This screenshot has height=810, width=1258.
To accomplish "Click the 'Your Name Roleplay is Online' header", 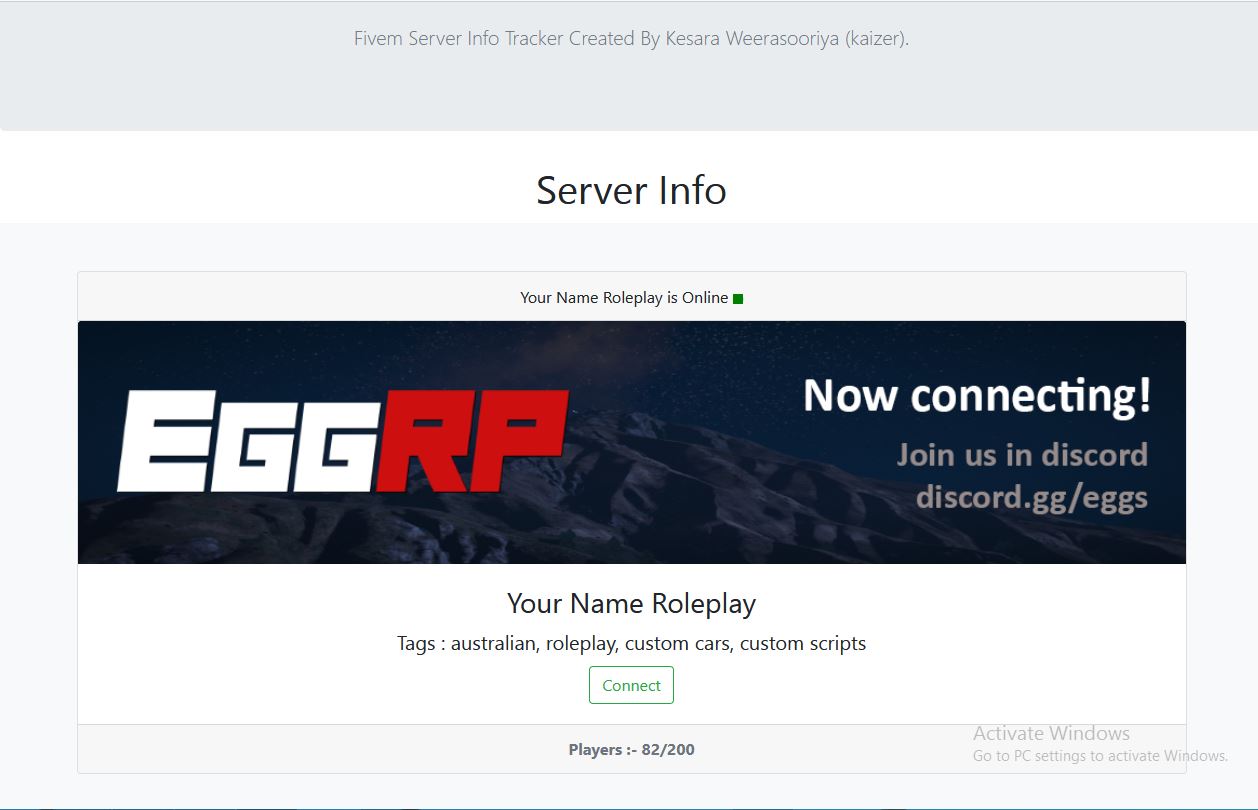I will point(624,297).
